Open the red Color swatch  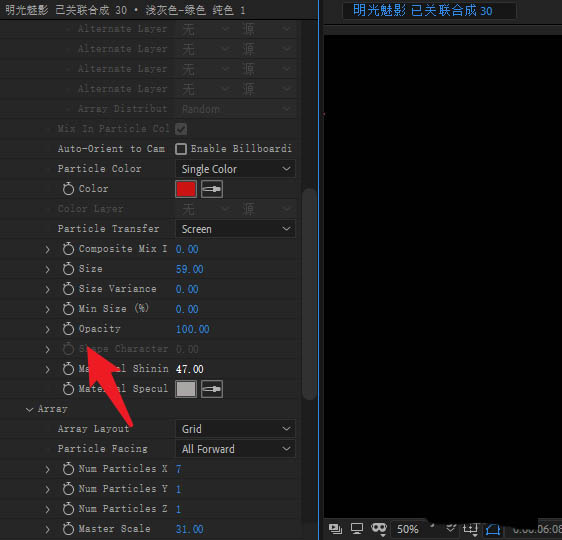pyautogui.click(x=186, y=189)
